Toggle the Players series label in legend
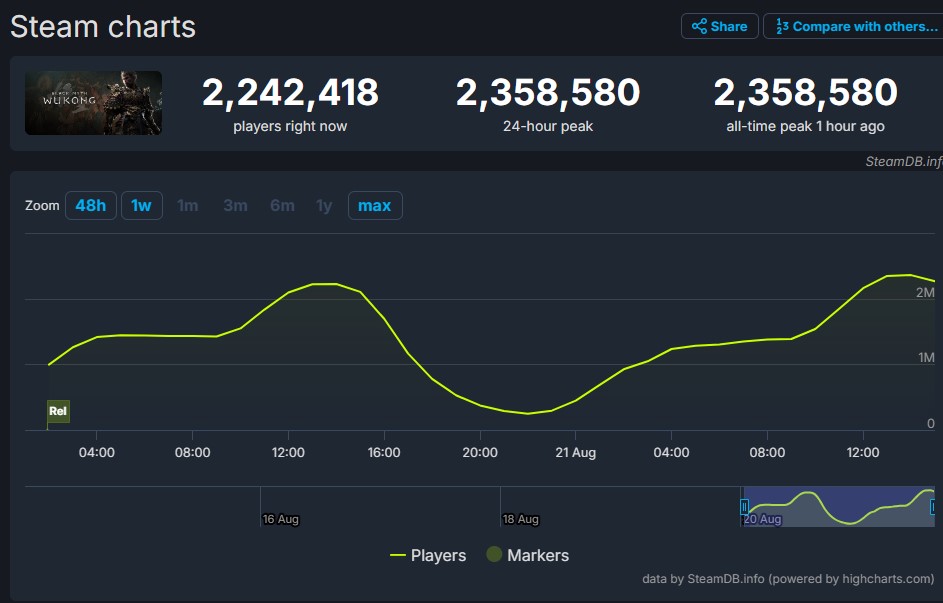Viewport: 943px width, 603px height. tap(438, 555)
